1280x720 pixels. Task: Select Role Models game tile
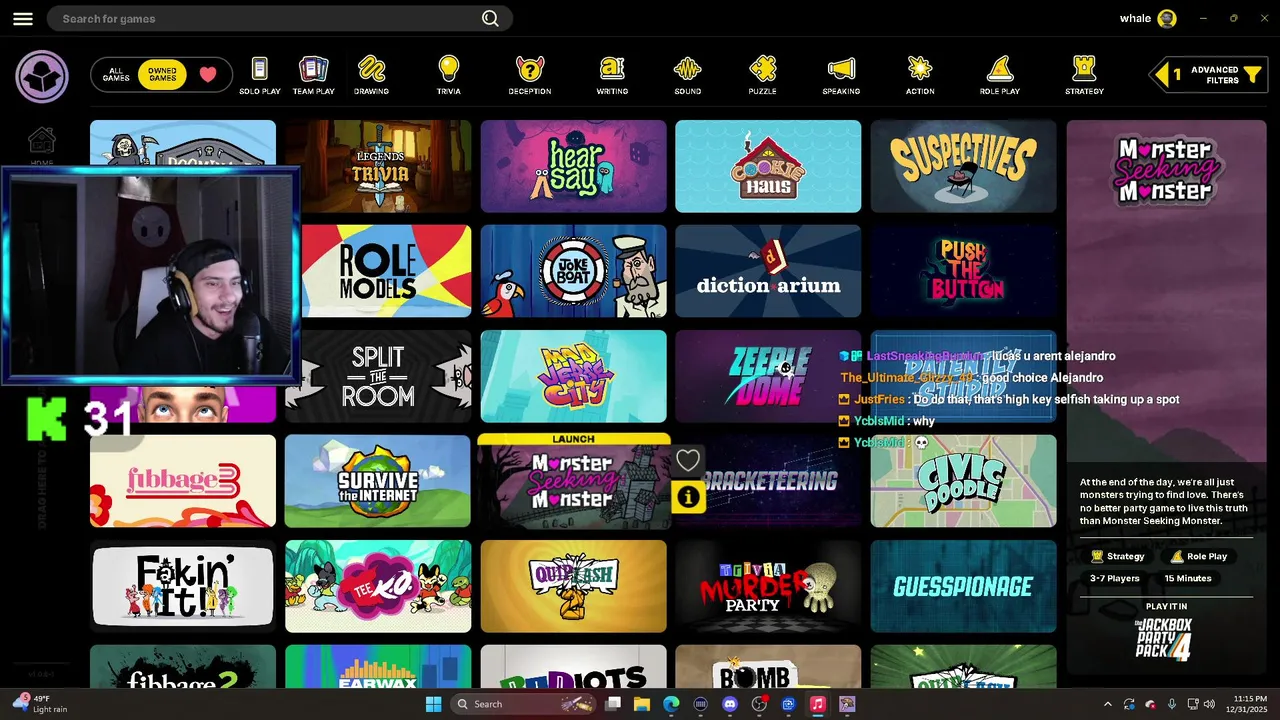point(386,271)
